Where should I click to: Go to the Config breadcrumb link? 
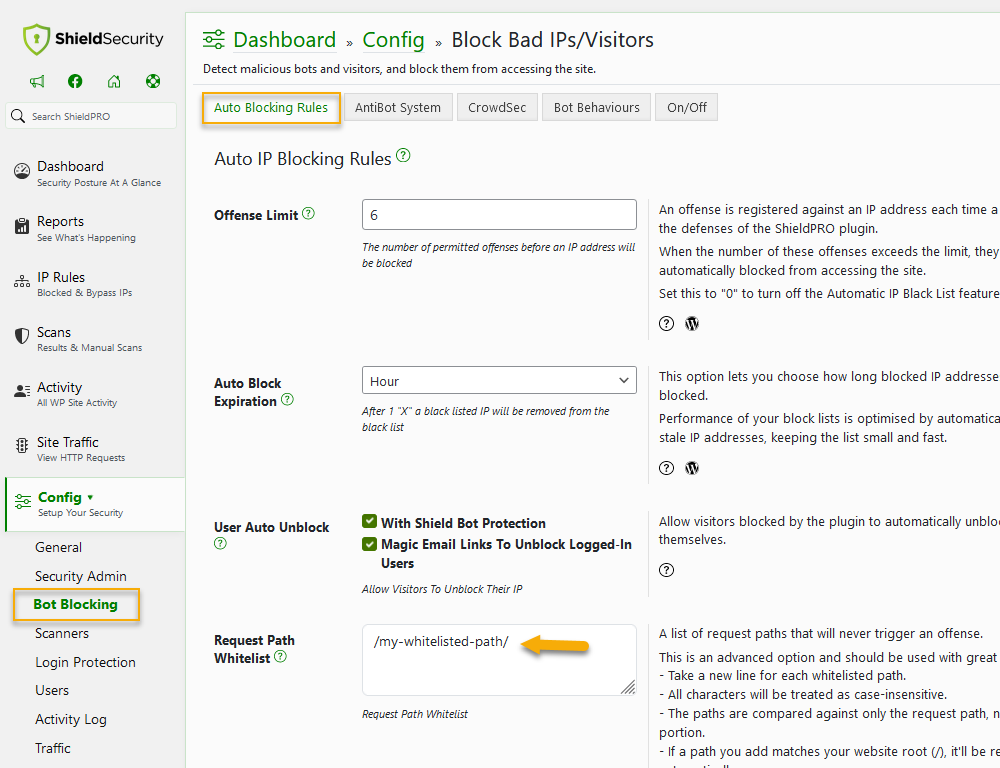click(393, 40)
